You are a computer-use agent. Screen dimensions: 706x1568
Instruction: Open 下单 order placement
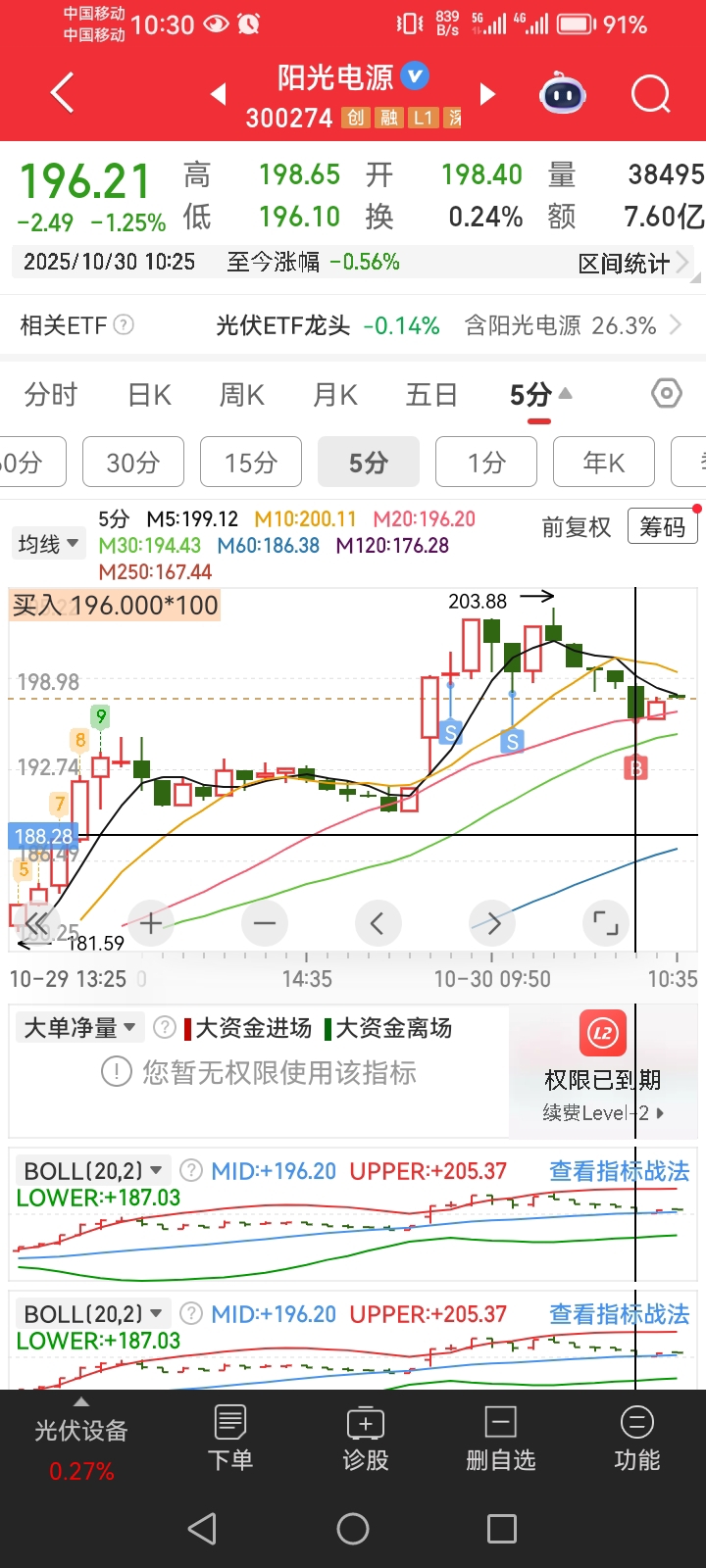point(230,1438)
